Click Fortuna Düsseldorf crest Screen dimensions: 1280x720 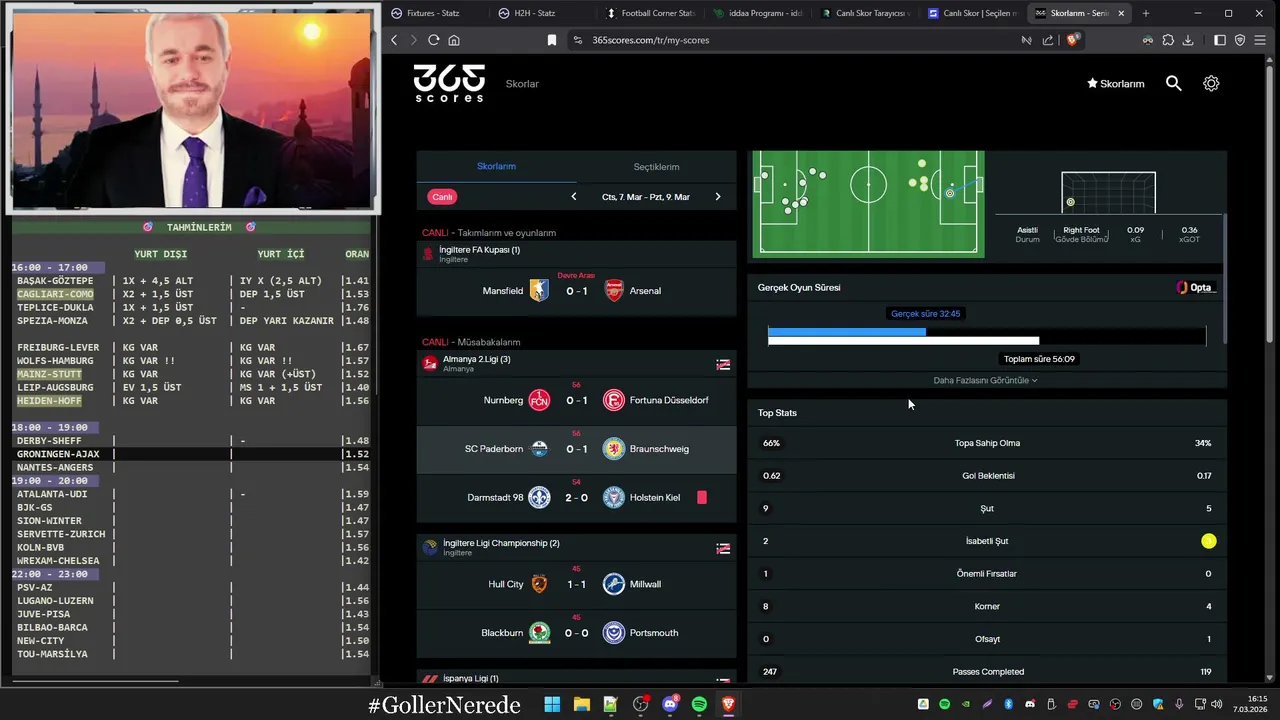pos(614,400)
